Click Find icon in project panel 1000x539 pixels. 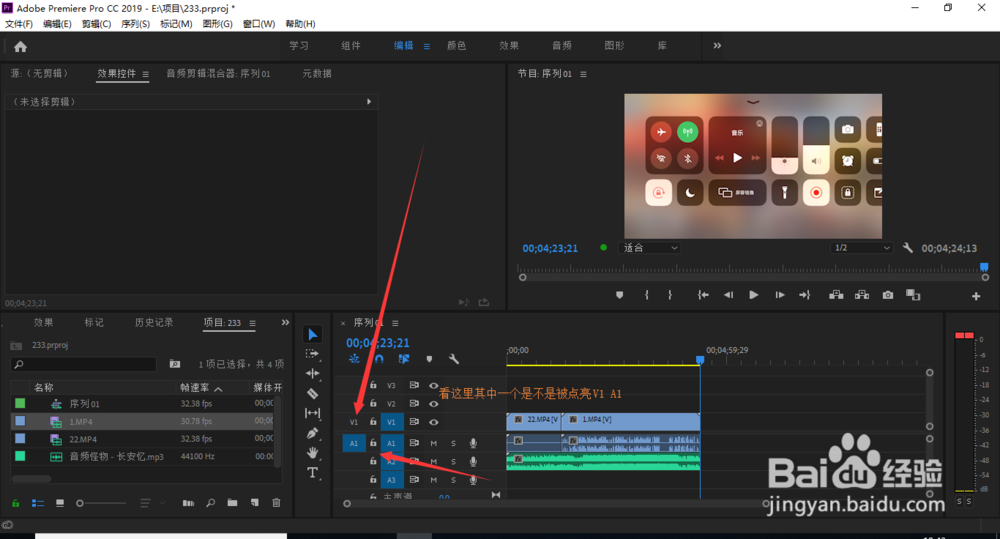coord(210,503)
